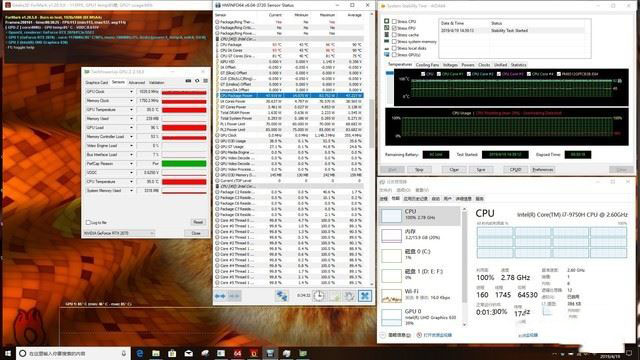This screenshot has width=640, height=360.
Task: Click Windows taskbar search box
Action: pyautogui.click(x=73, y=353)
